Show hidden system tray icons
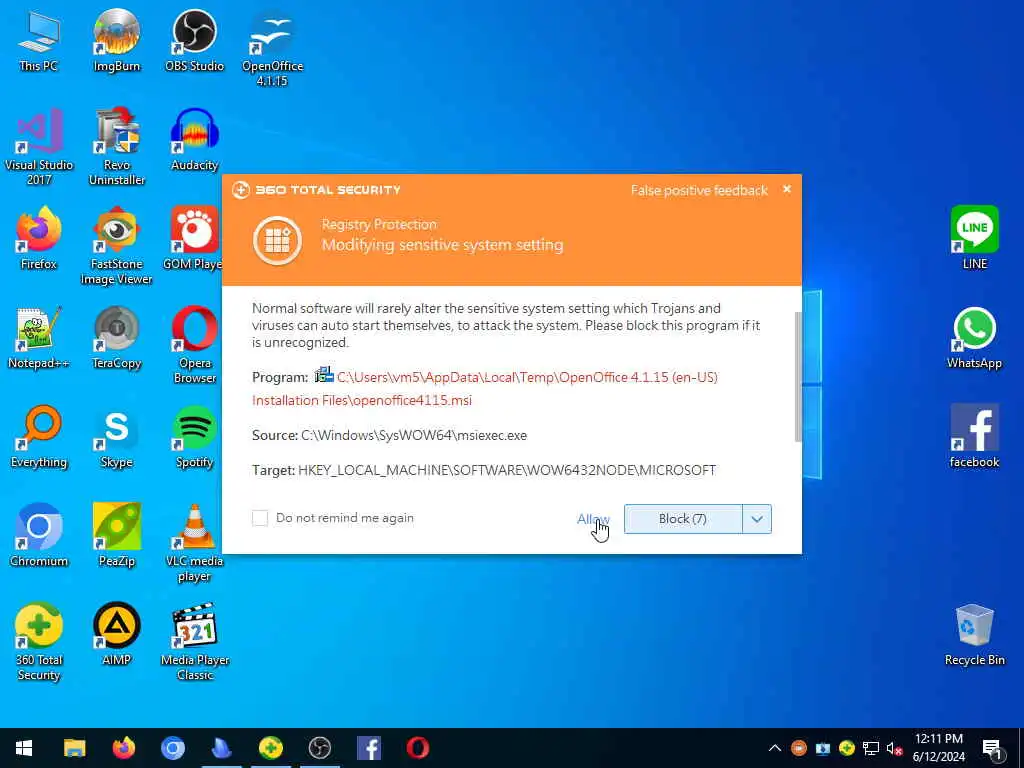1024x768 pixels. (775, 748)
